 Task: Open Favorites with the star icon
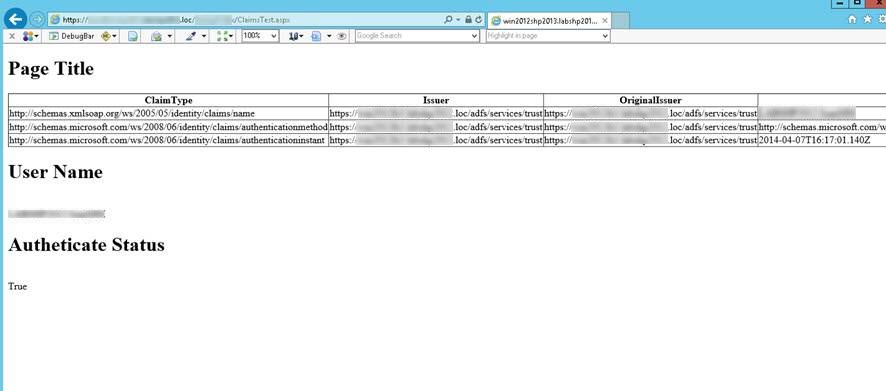pos(868,20)
